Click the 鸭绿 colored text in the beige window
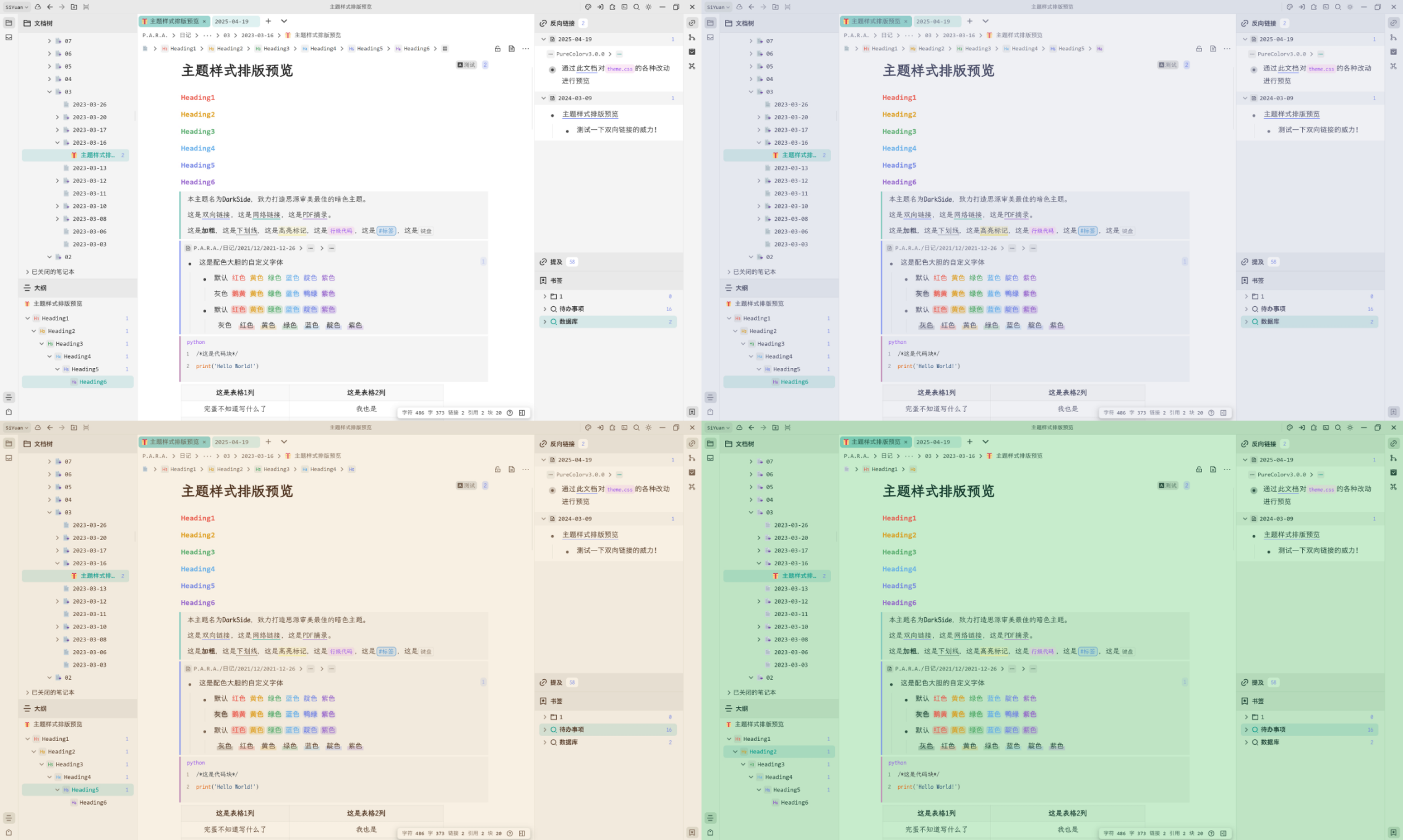This screenshot has width=1403, height=840. pos(310,714)
